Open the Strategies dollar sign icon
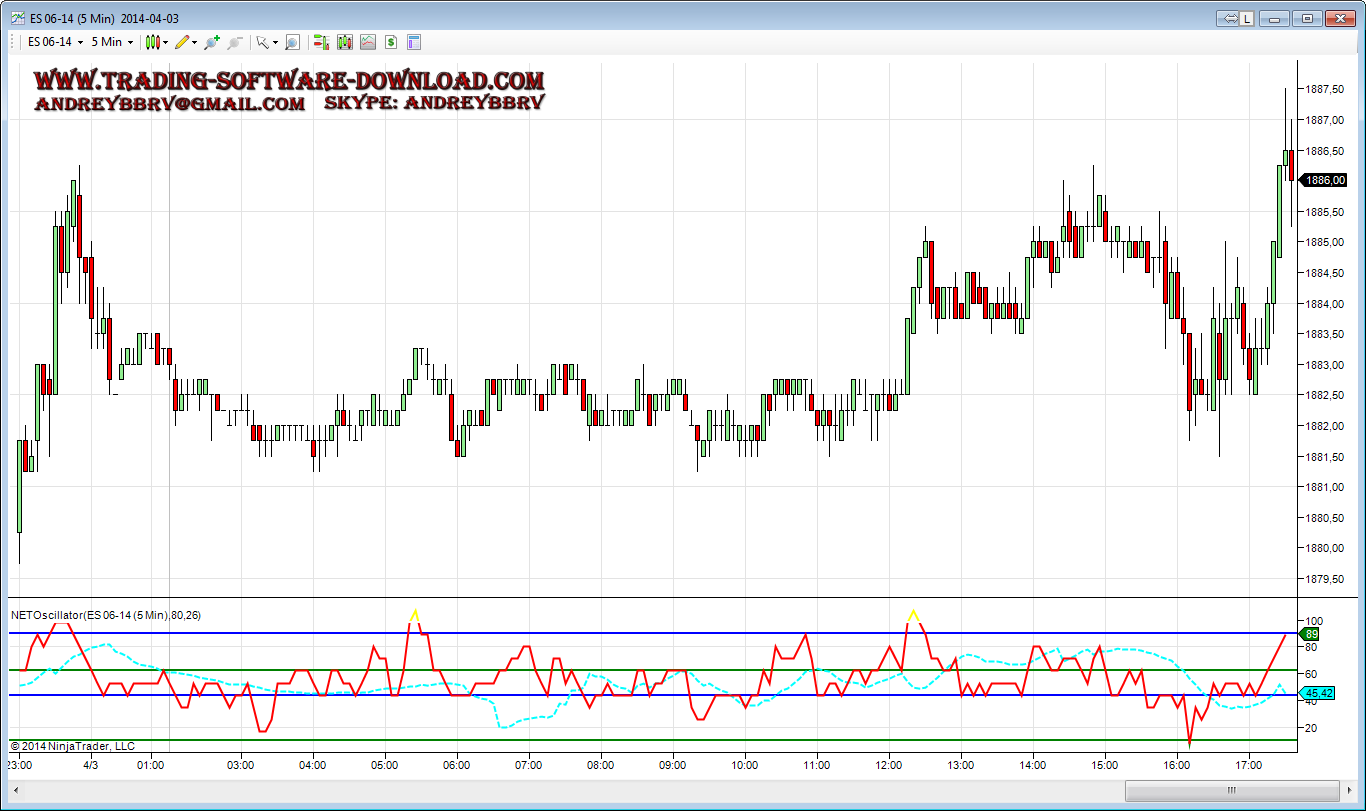Screen dimensions: 1366x811 (x=391, y=42)
